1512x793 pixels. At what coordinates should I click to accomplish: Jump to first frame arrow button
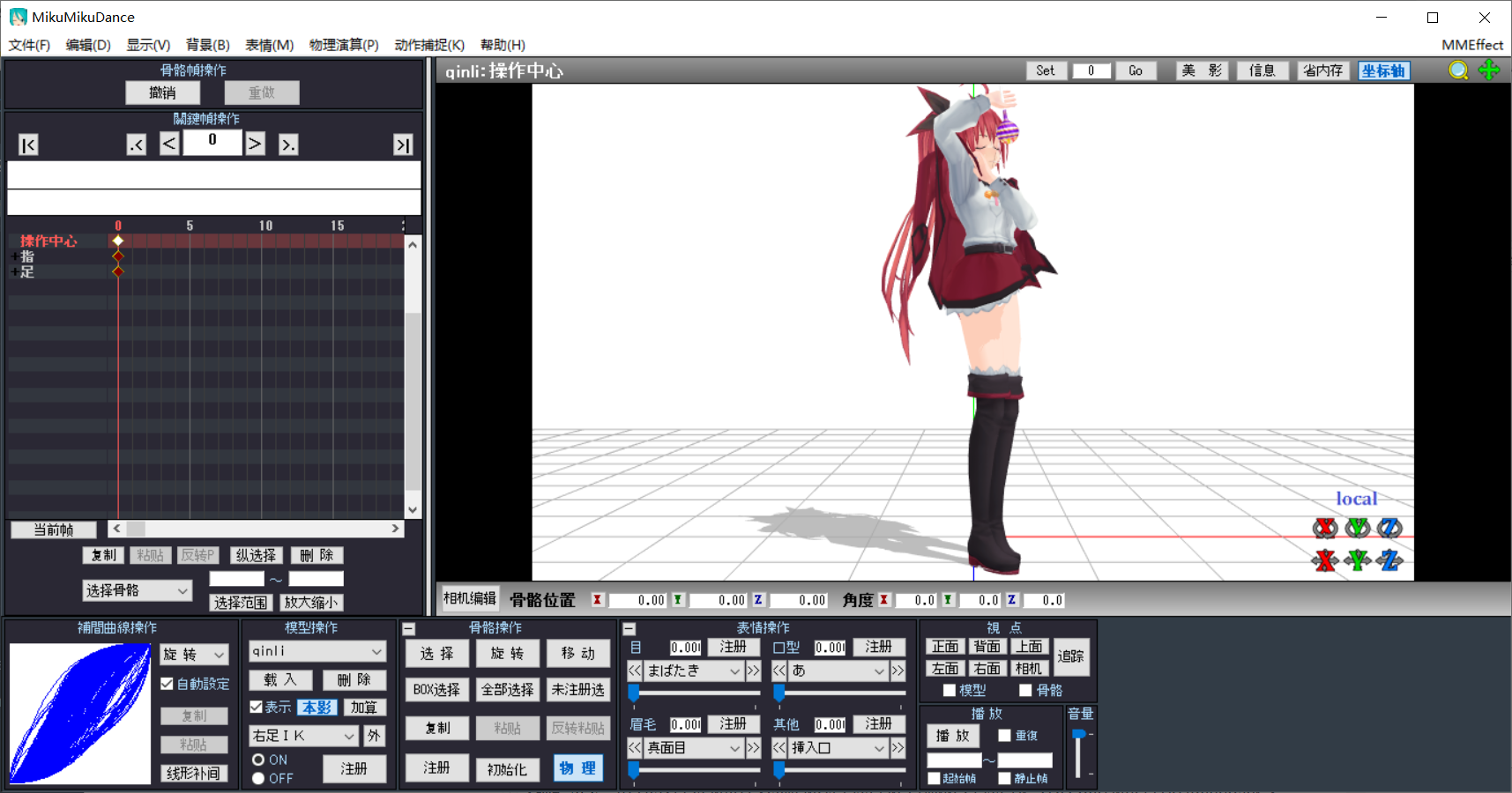click(28, 145)
